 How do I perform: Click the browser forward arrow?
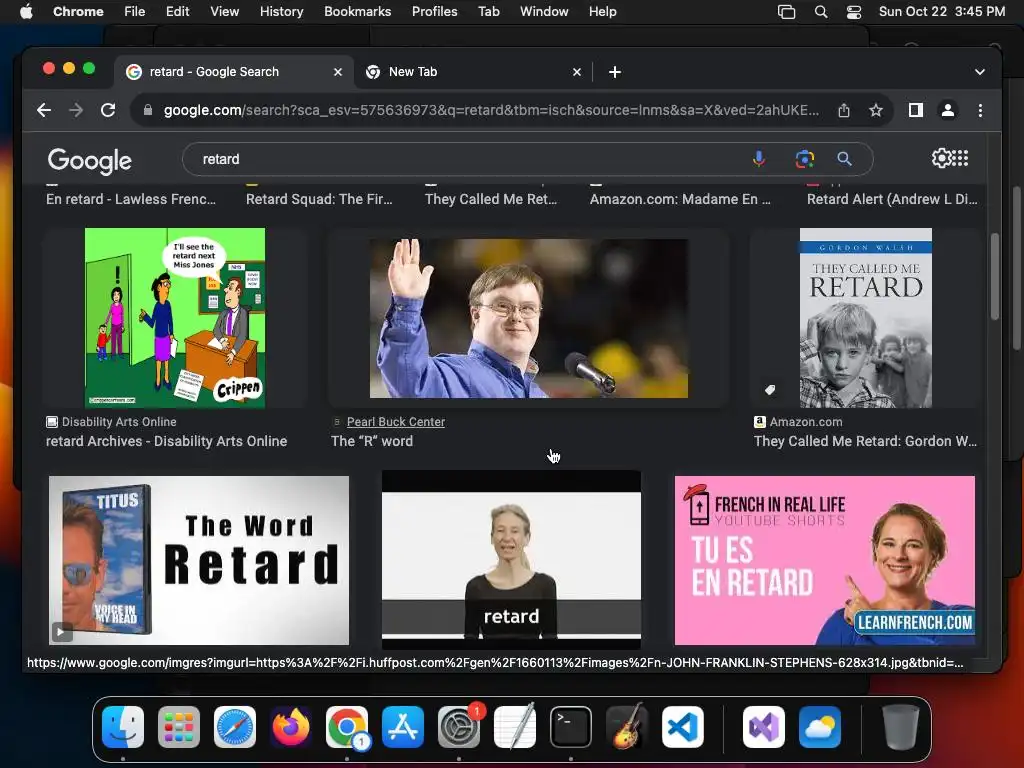point(76,110)
